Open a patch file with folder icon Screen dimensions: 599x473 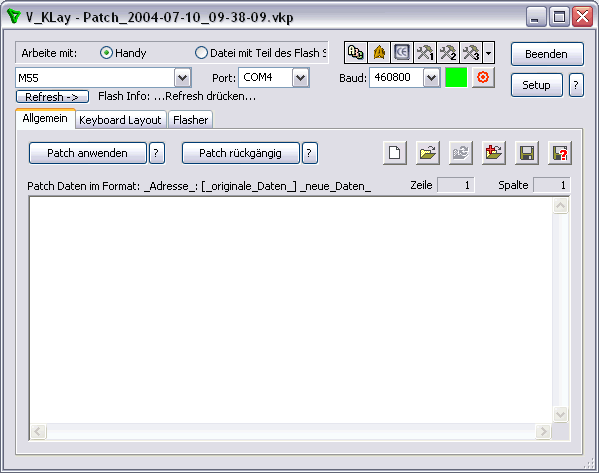tap(427, 153)
